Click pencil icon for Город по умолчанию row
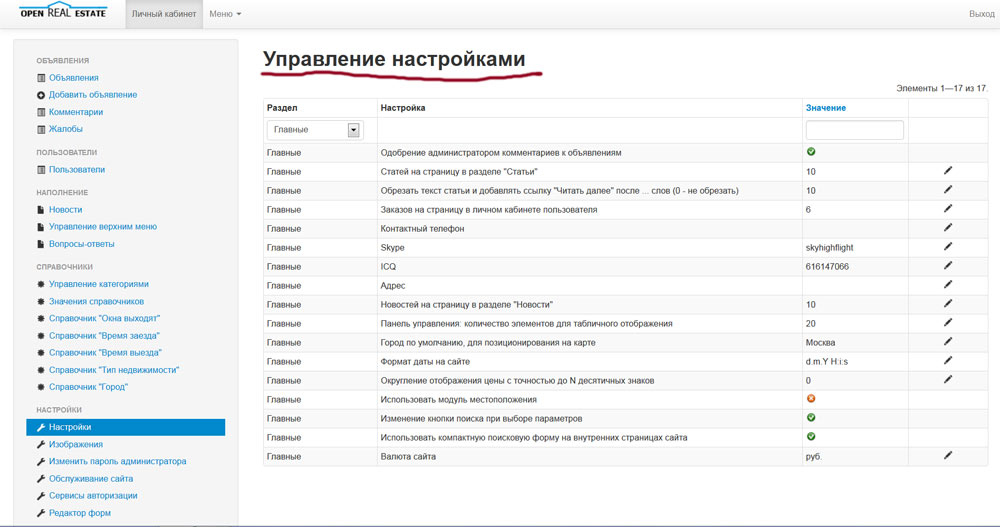Viewport: 1000px width, 527px height. 948,341
